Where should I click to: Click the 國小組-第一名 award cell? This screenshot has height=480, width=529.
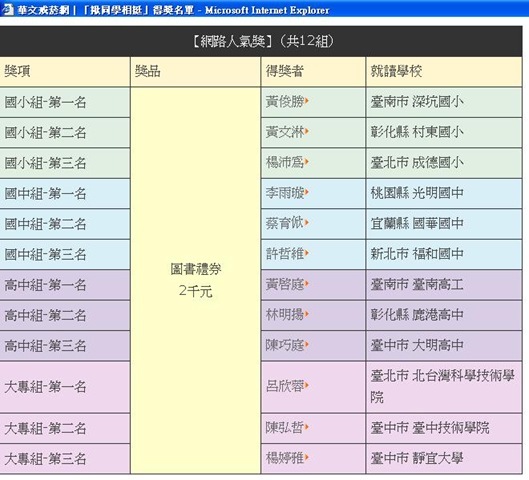tap(65, 102)
